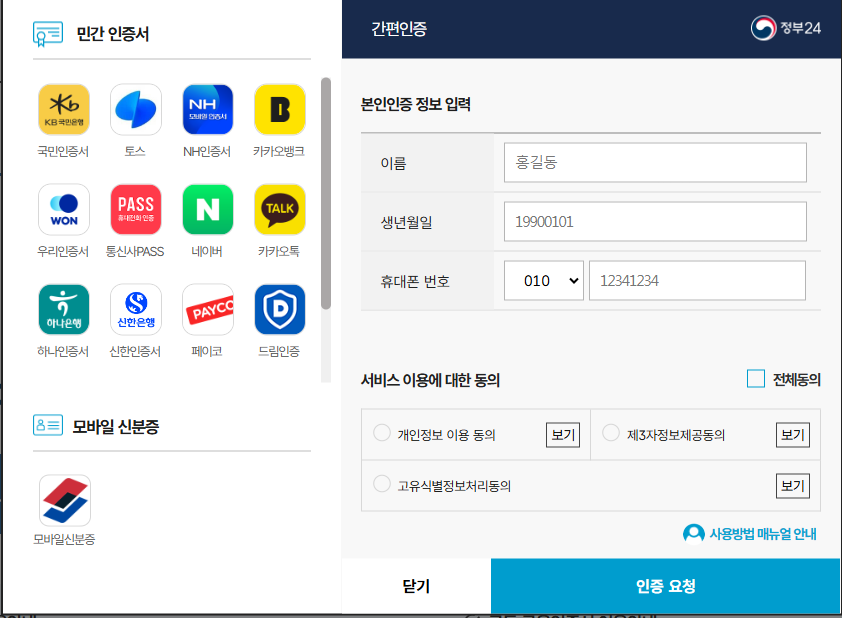
Task: Click the 간편인증 title text
Action: pos(399,28)
